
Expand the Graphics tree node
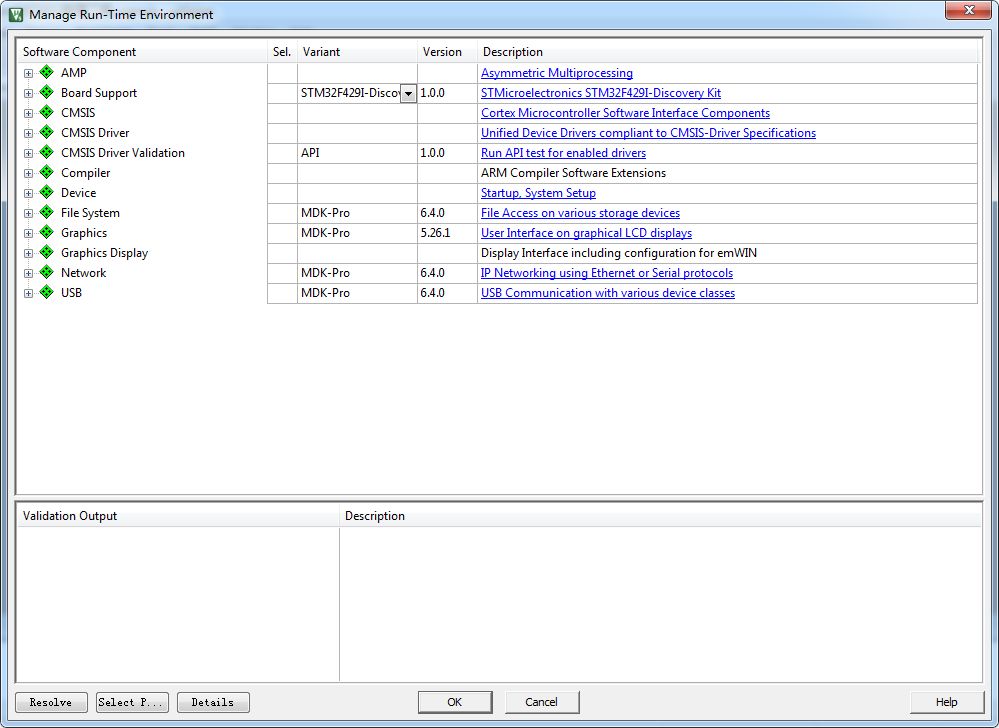[x=28, y=233]
